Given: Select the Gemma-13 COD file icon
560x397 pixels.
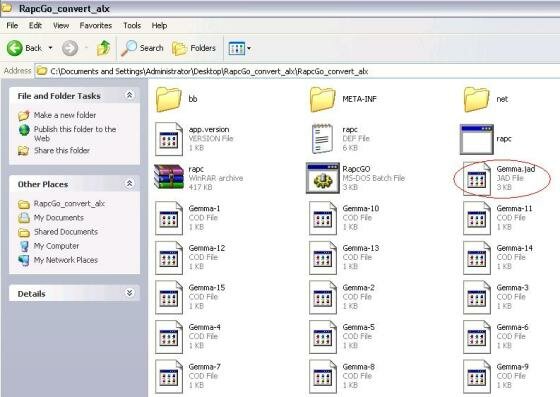Looking at the screenshot, I should coord(322,258).
